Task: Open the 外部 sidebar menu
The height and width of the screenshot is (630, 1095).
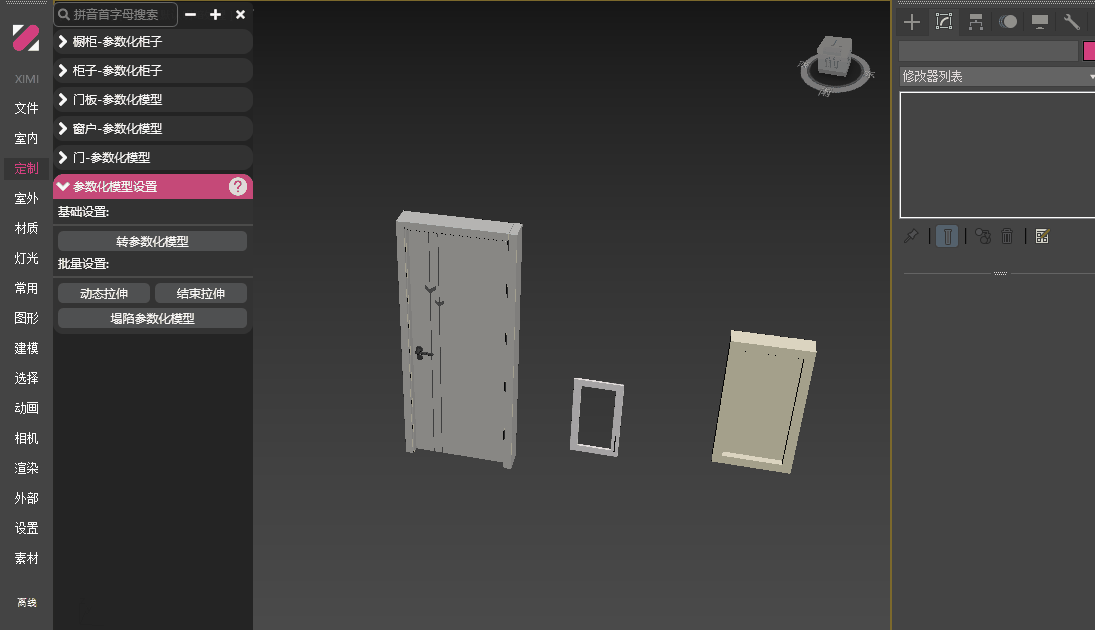Action: [27, 499]
